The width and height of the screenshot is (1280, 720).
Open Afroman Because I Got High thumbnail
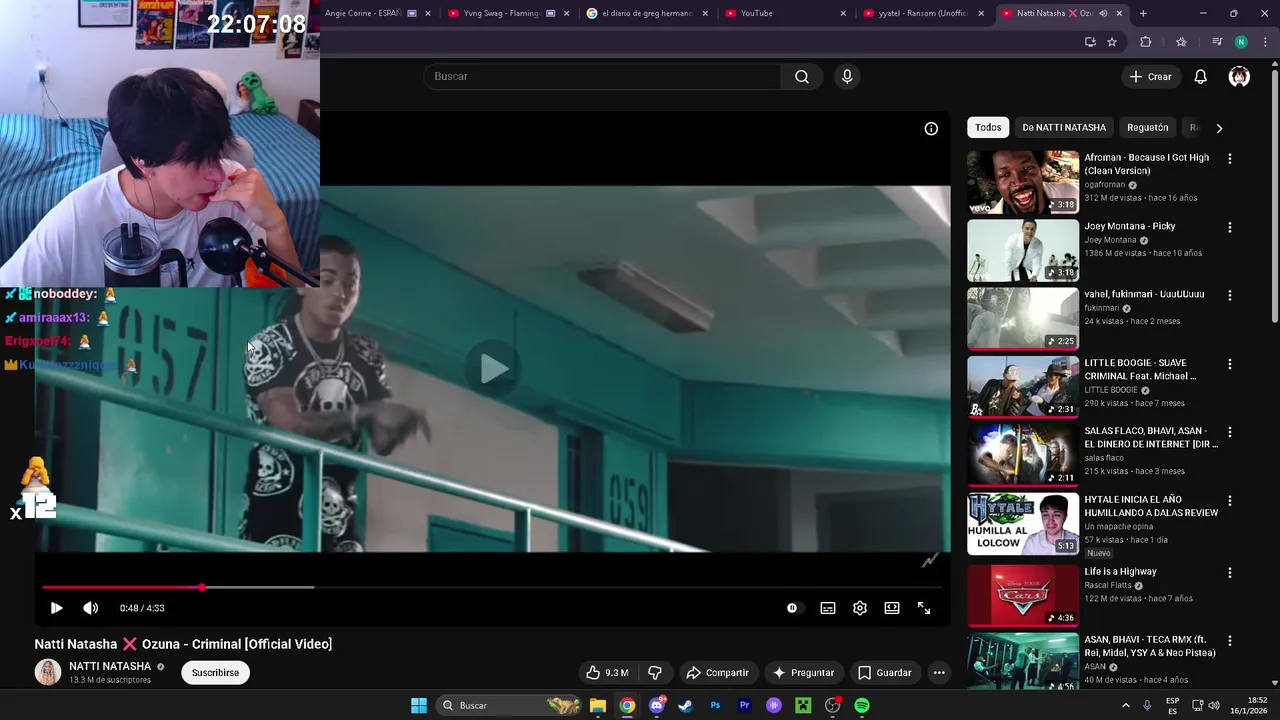point(1023,182)
